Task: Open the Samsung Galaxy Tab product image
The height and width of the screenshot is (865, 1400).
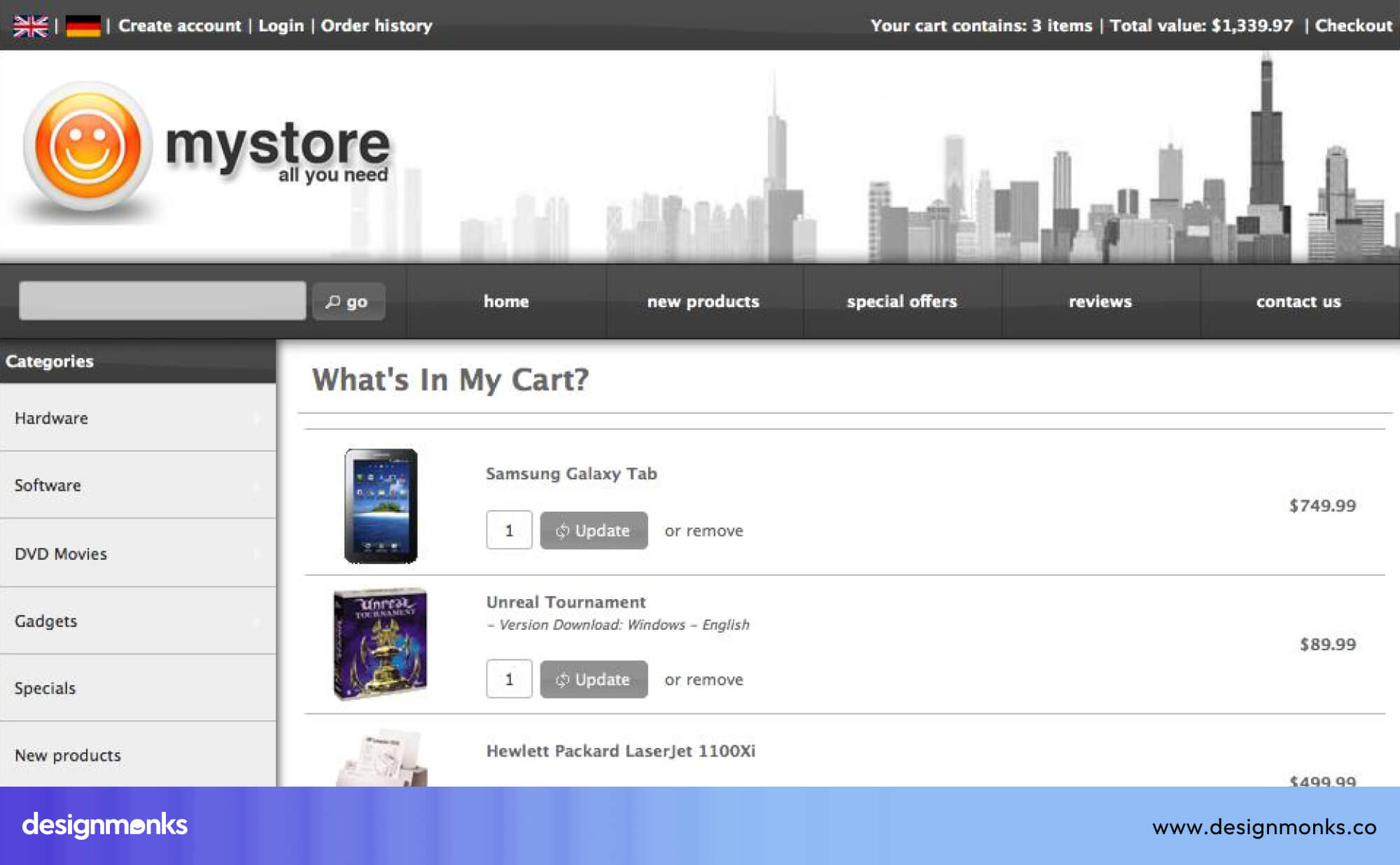Action: [x=381, y=505]
